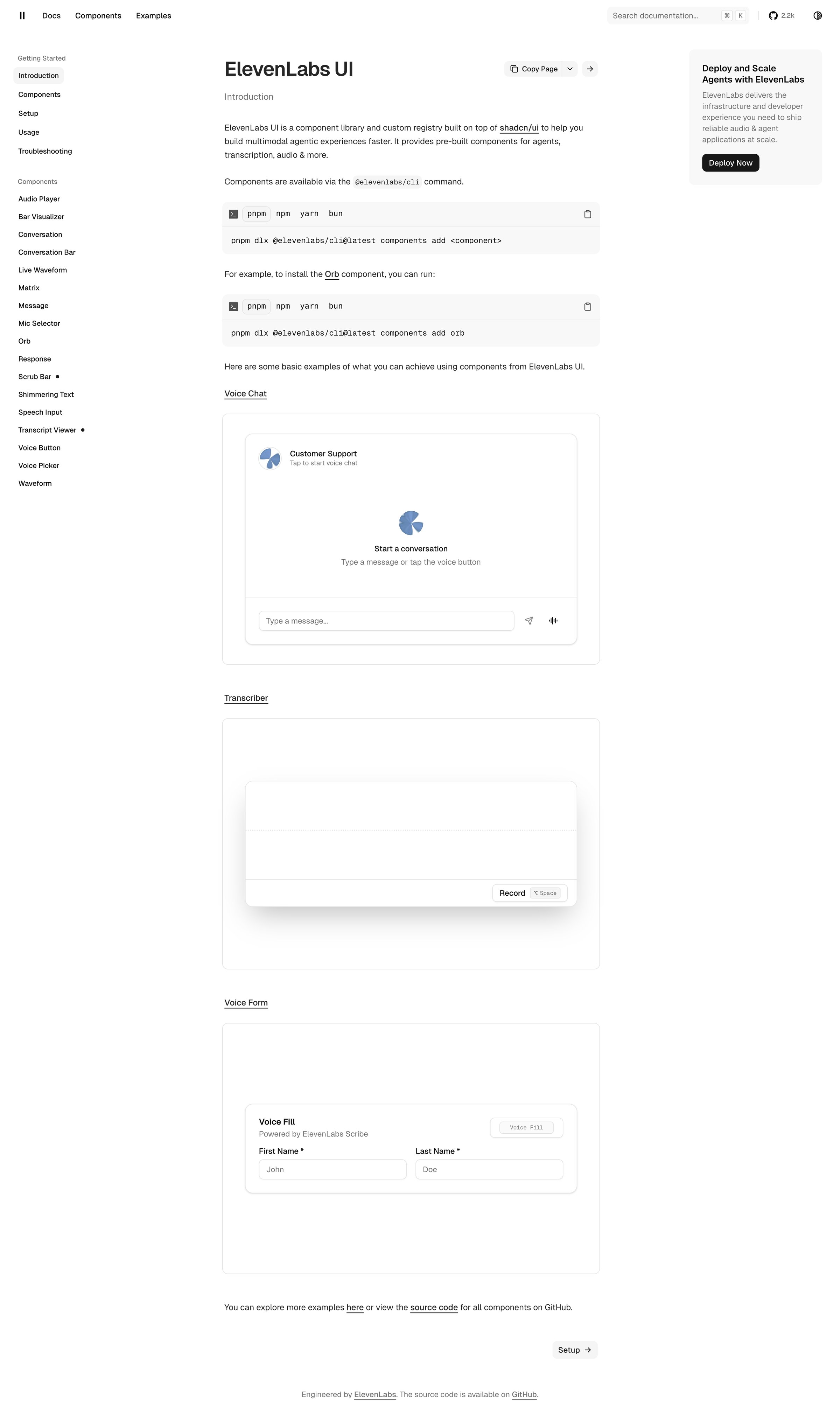
Task: Open the source code link
Action: click(x=434, y=1307)
